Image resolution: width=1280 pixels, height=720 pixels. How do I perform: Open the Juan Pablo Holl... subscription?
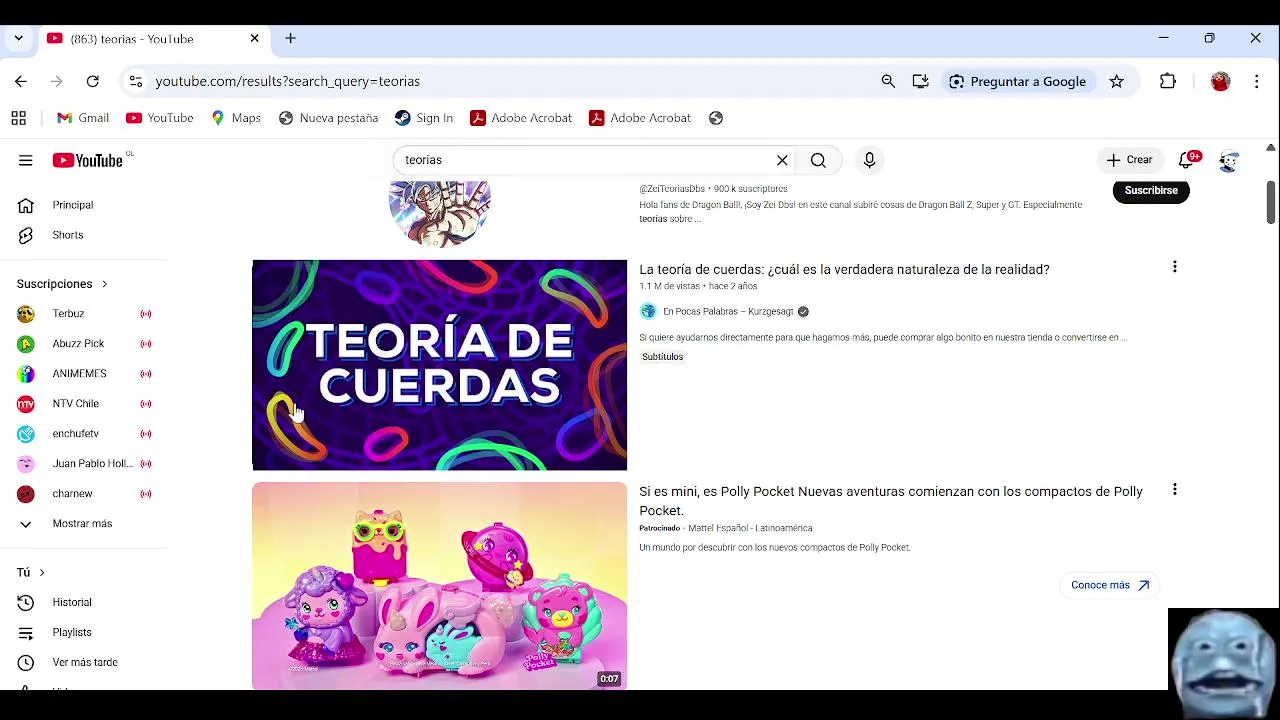point(84,464)
